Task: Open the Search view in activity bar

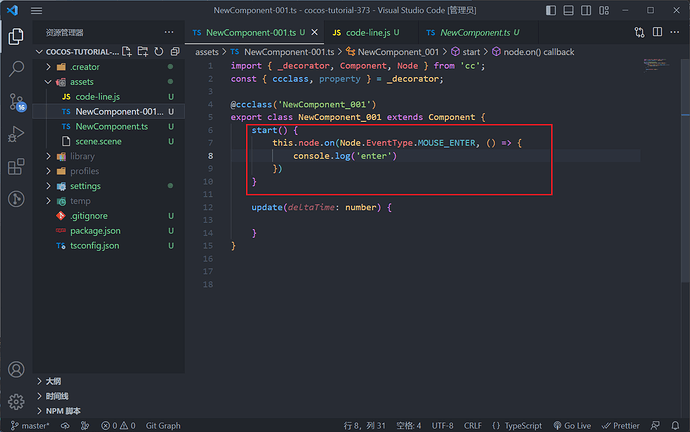Action: [x=16, y=69]
